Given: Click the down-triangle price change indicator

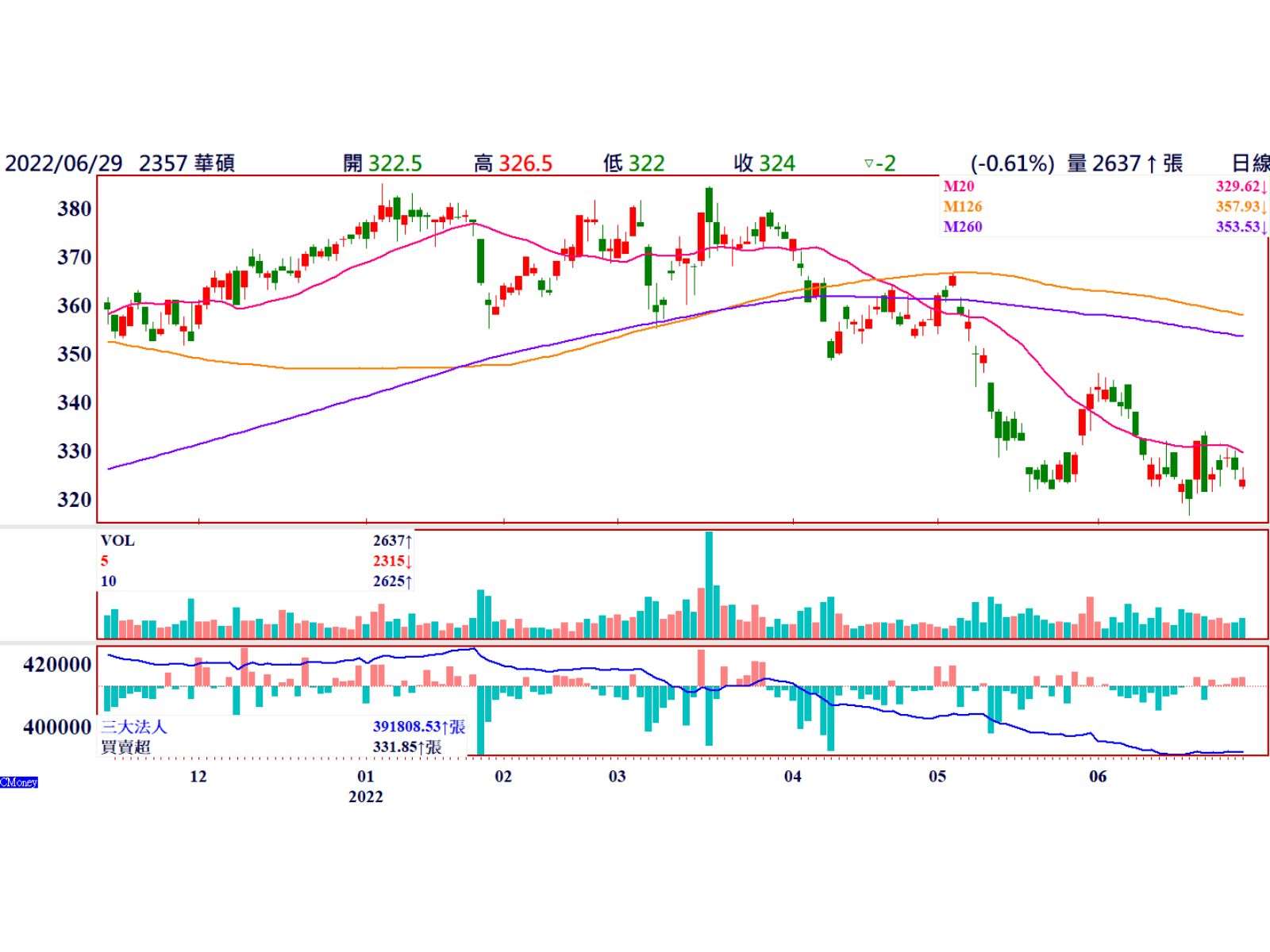Looking at the screenshot, I should (x=868, y=164).
